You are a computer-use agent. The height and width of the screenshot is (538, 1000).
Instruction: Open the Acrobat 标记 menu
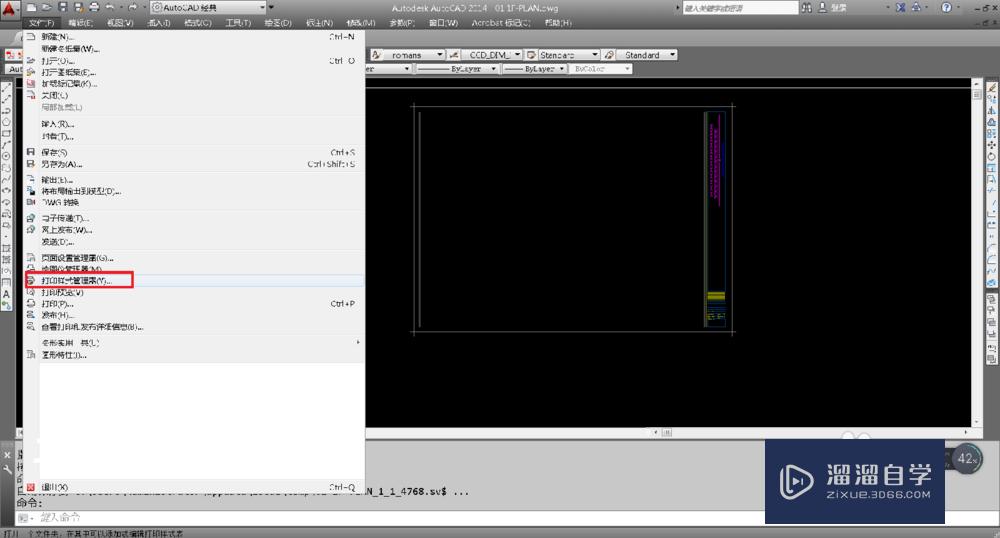[501, 23]
